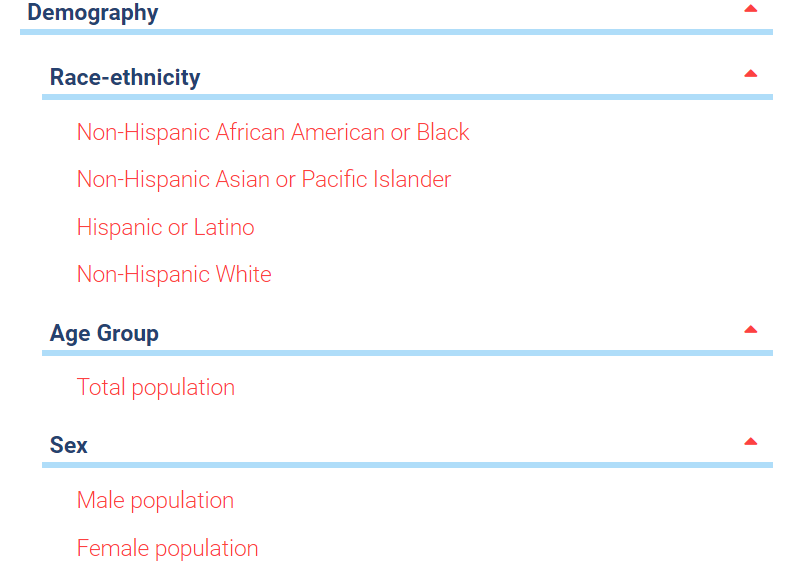Open the Male population link
The height and width of the screenshot is (577, 802).
pos(155,500)
